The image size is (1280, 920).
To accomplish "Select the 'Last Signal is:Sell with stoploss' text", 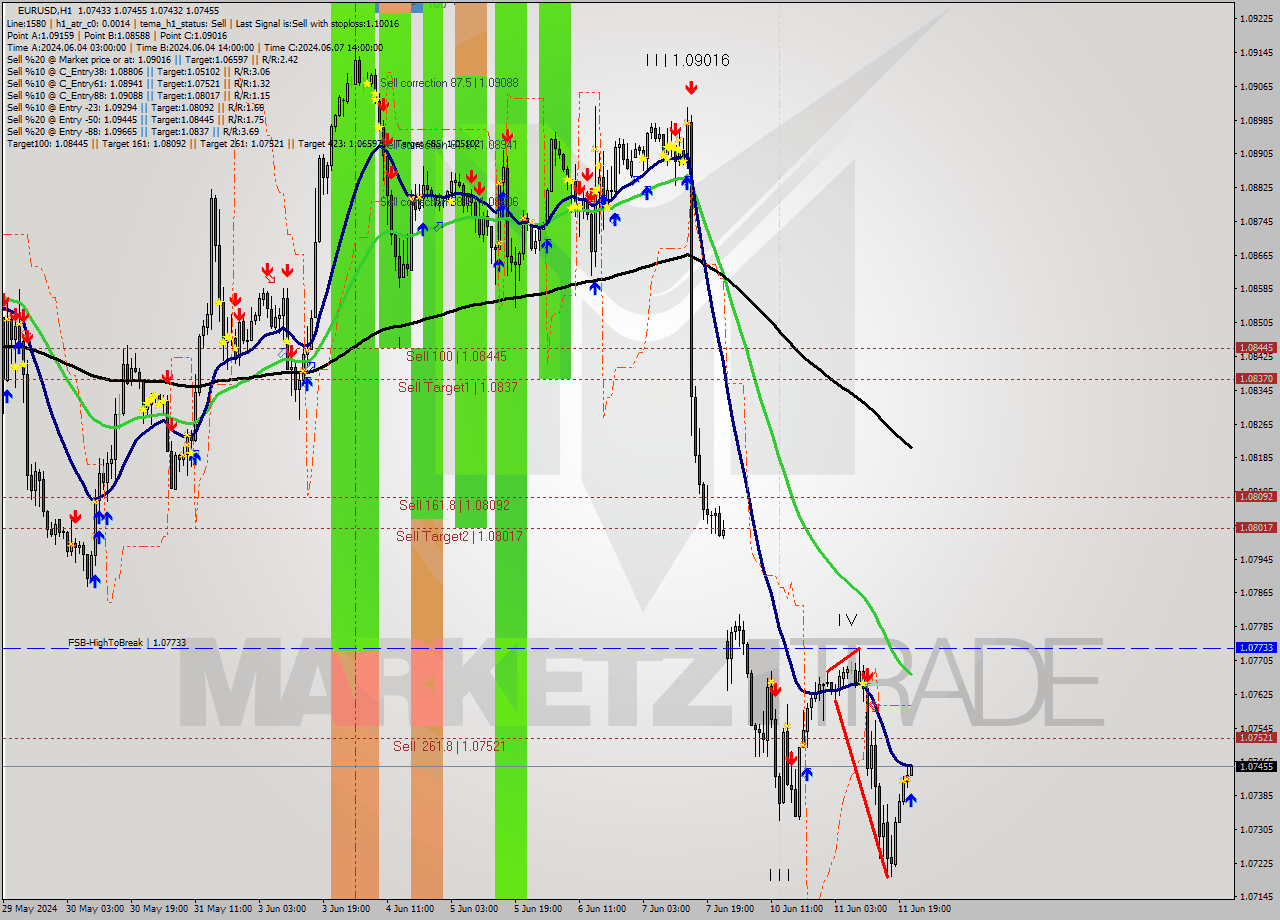I will (315, 22).
